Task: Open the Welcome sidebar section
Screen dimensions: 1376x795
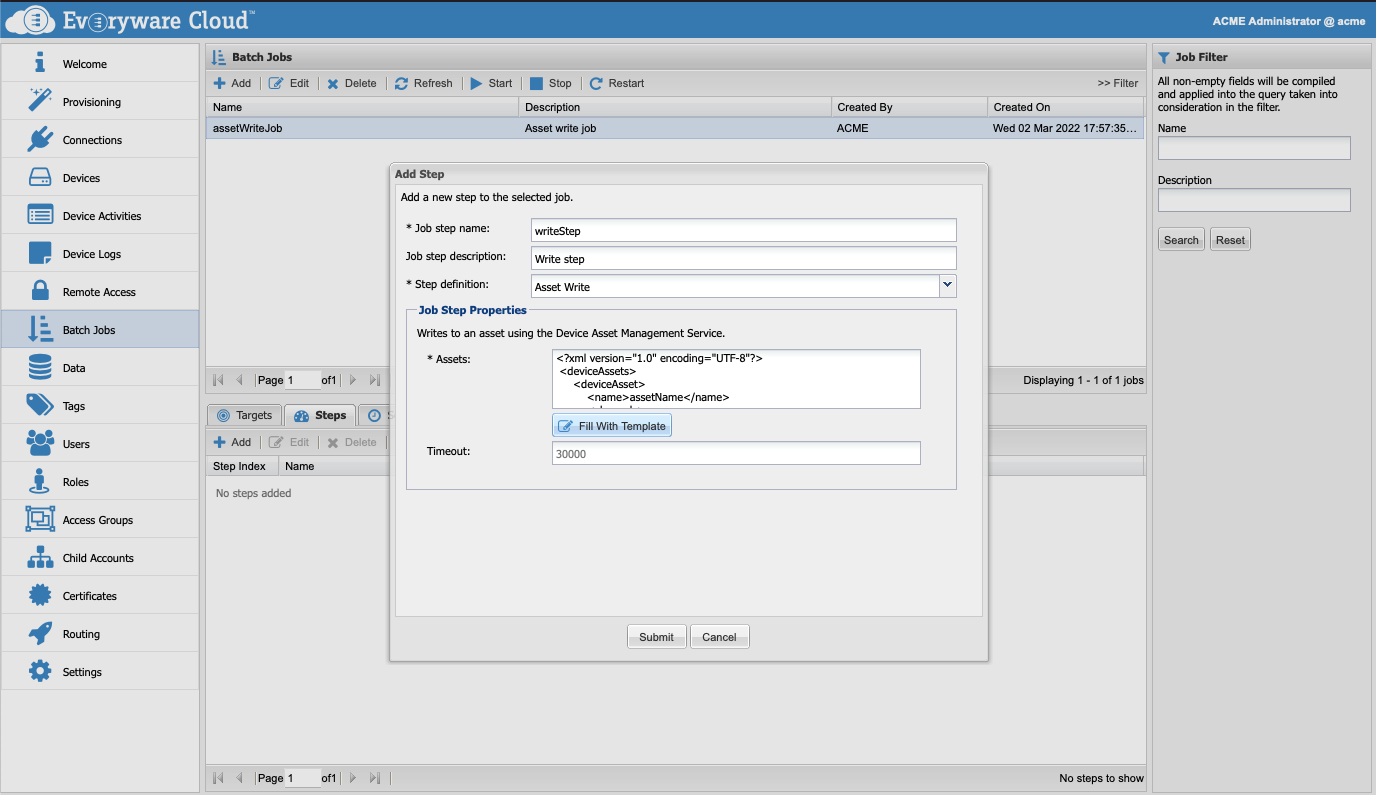Action: [x=100, y=64]
